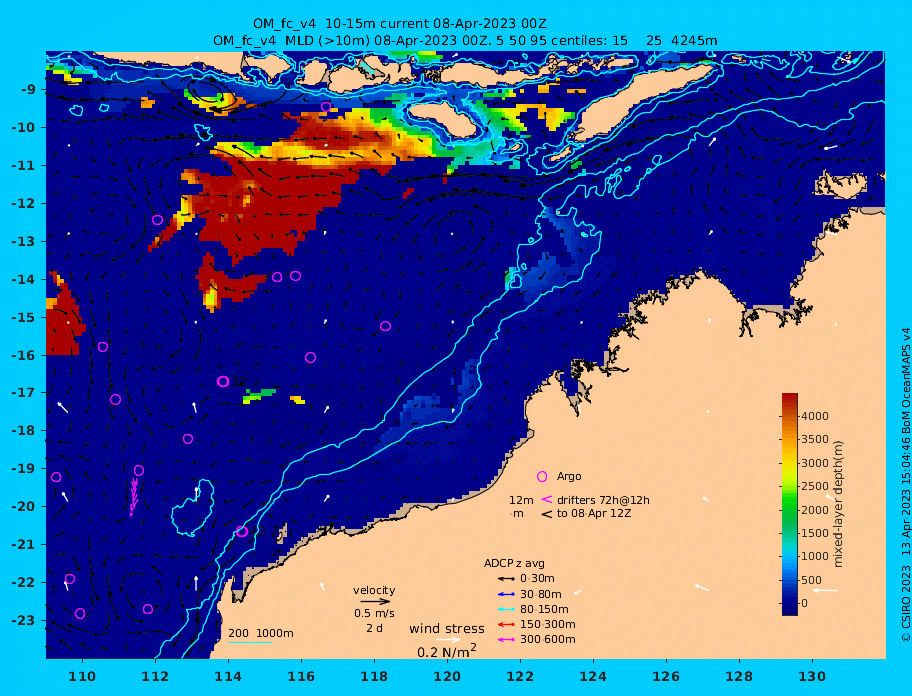Viewport: 912px width, 696px height.
Task: Select the red 150-300m ADCP arrow symbol
Action: [506, 624]
